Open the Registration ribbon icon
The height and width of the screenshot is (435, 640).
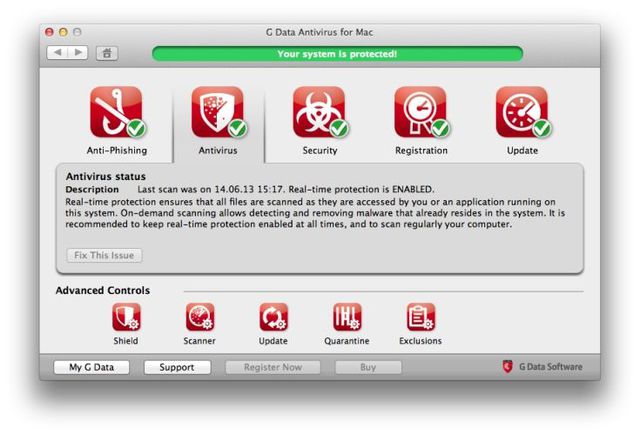(421, 112)
